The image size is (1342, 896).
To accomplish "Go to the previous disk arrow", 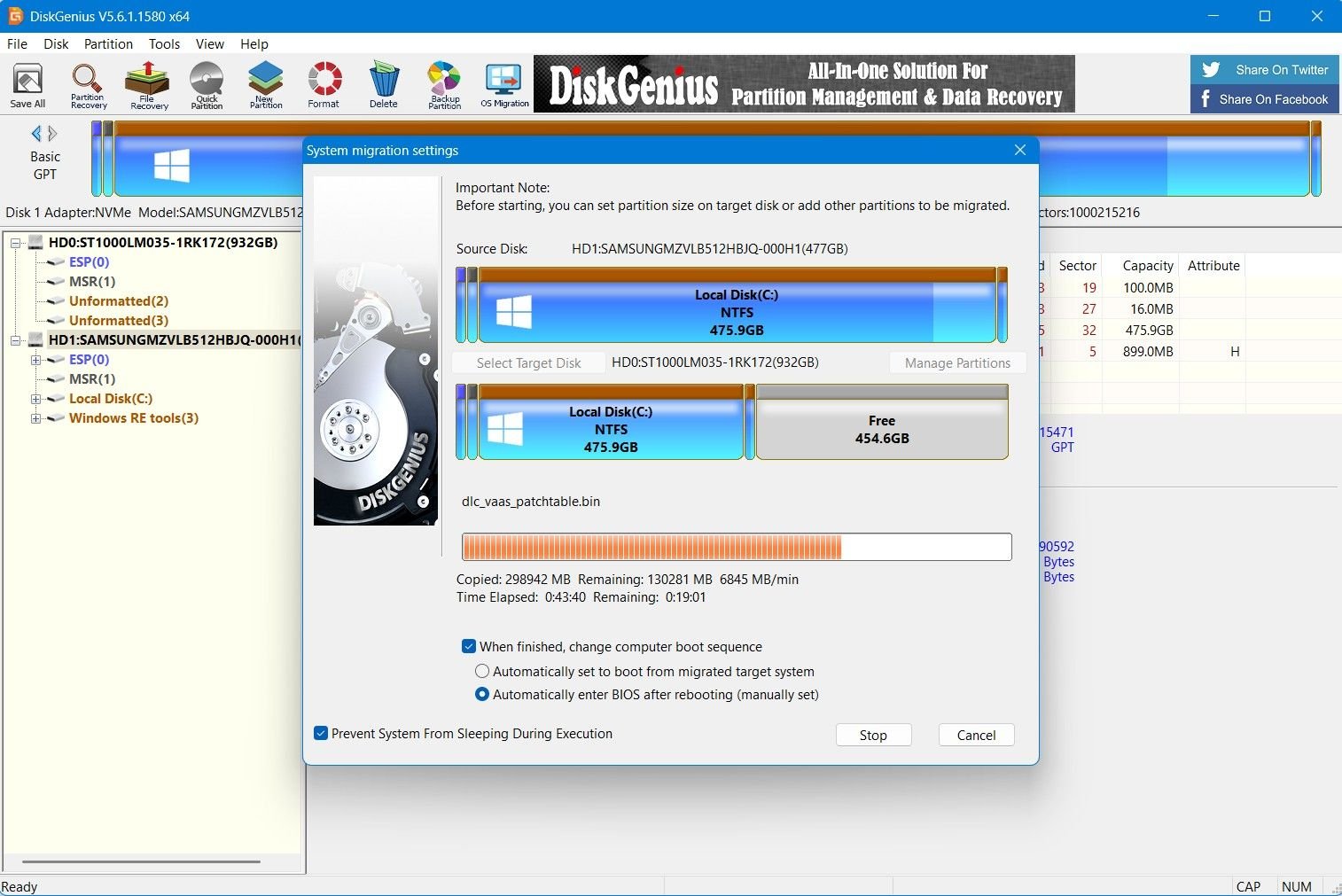I will [36, 134].
